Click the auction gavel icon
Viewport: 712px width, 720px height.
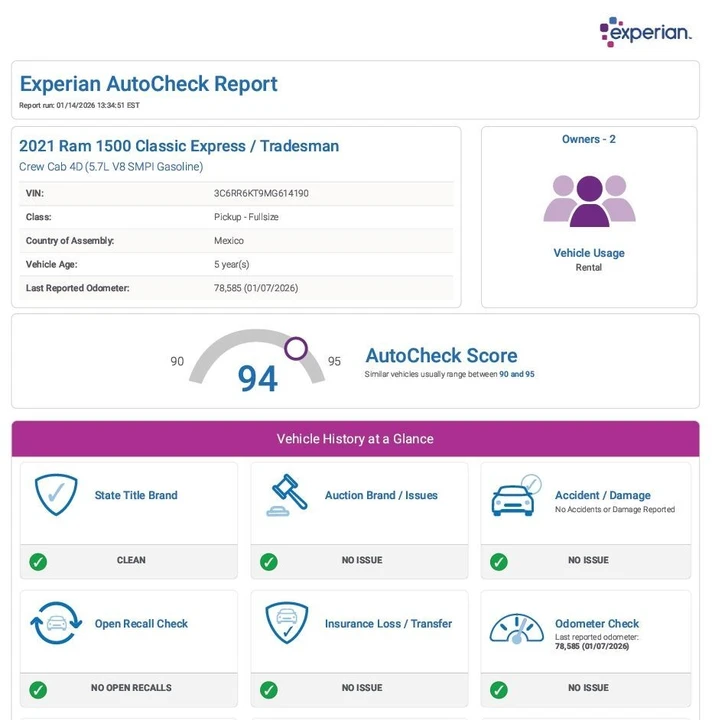[287, 495]
